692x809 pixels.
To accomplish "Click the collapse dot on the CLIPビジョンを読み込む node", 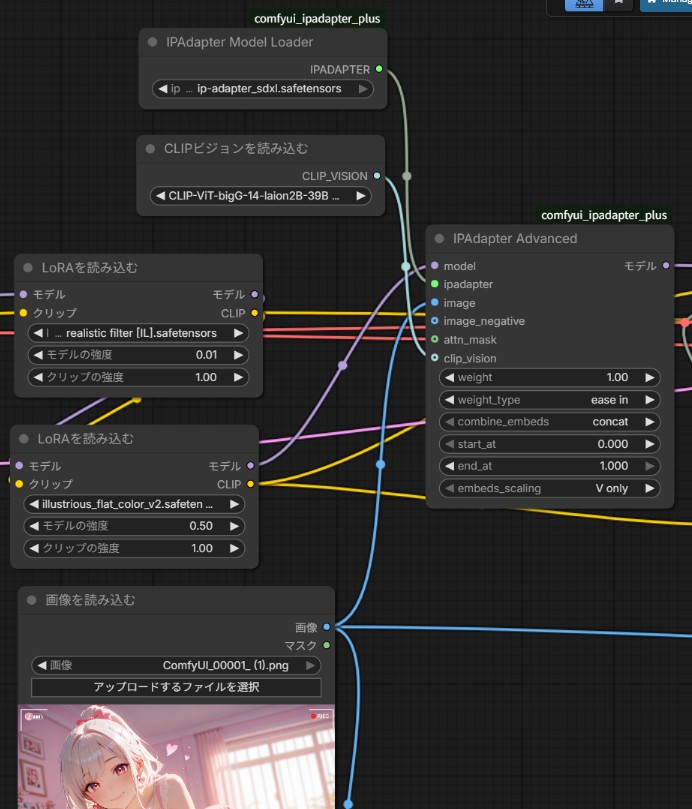I will (151, 148).
